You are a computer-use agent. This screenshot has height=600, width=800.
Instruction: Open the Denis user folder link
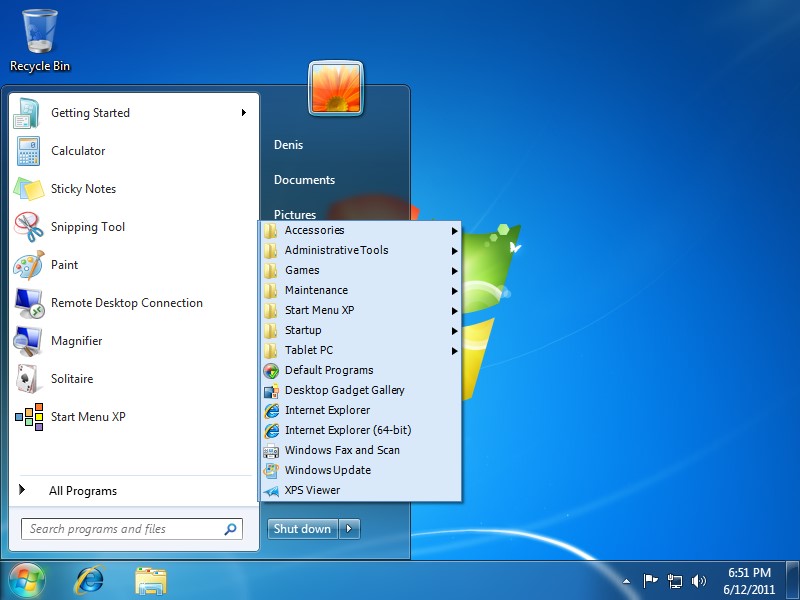[x=288, y=145]
